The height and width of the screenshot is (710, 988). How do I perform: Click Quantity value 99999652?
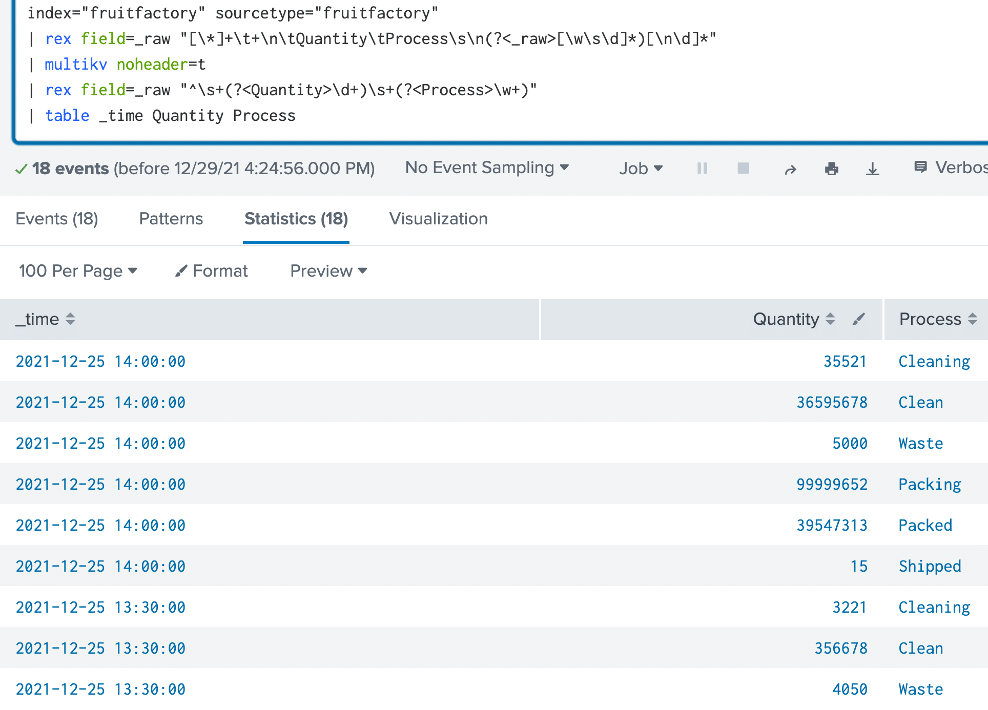(832, 484)
